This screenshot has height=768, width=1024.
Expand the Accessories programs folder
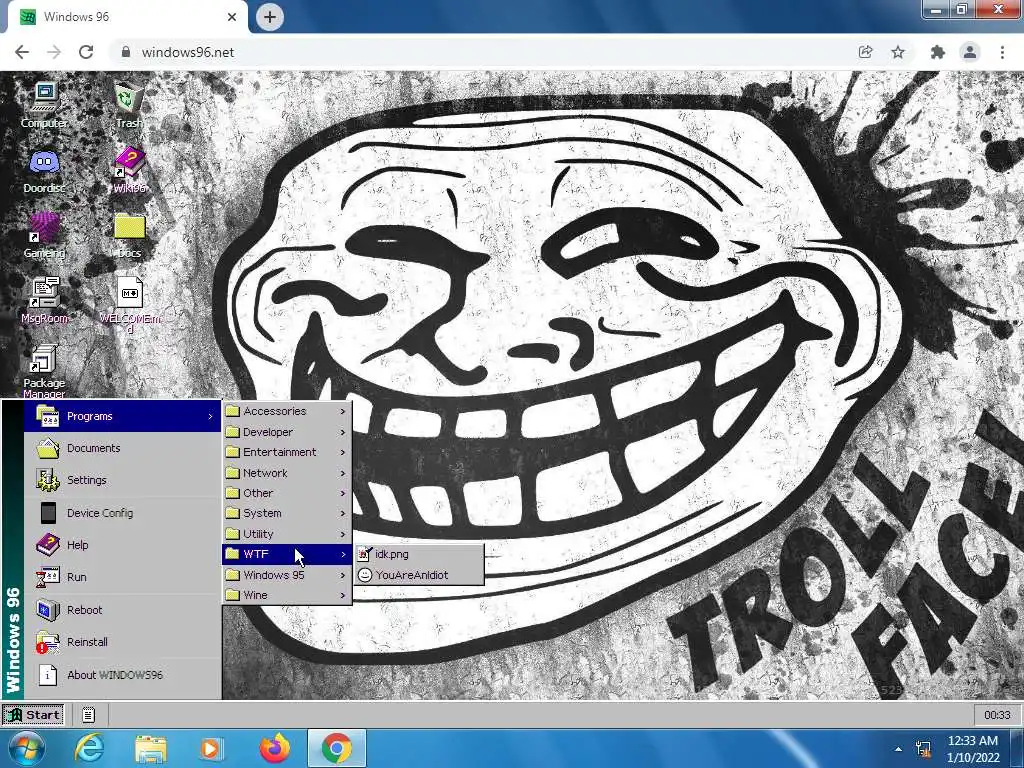tap(287, 411)
